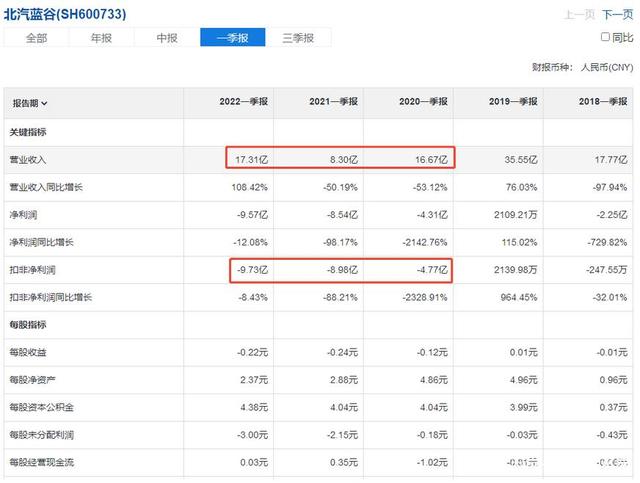Click the -1.02元 cash flow value
Screen dimensions: 640x483
(x=432, y=462)
